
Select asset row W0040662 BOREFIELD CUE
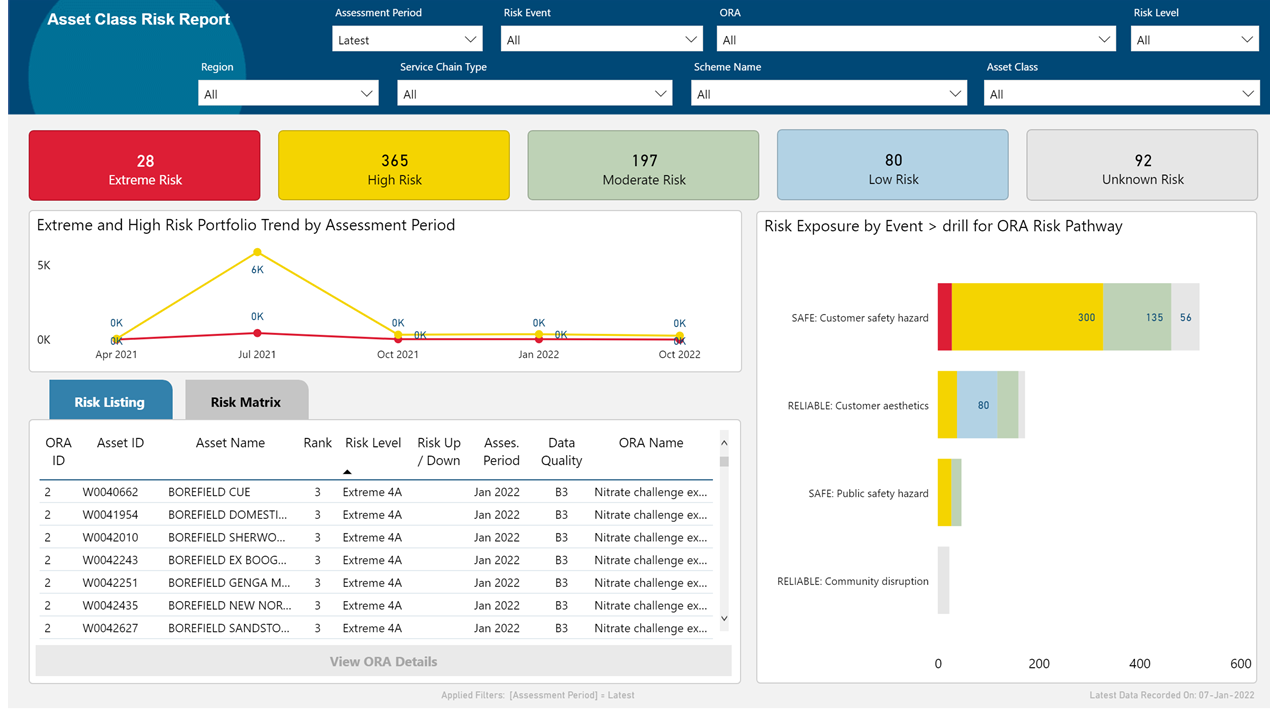click(x=300, y=491)
